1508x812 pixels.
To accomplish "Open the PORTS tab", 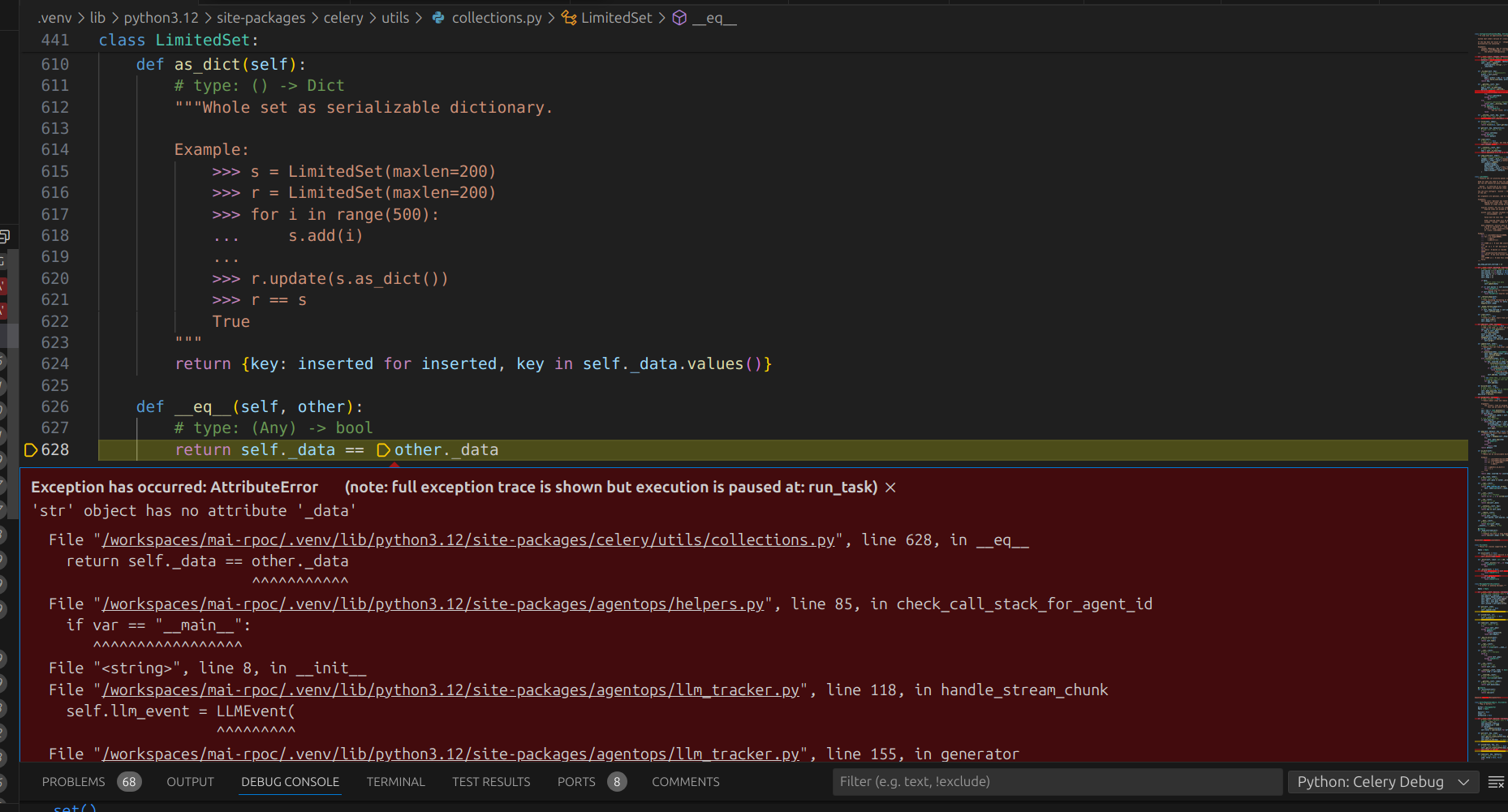I will tap(576, 782).
